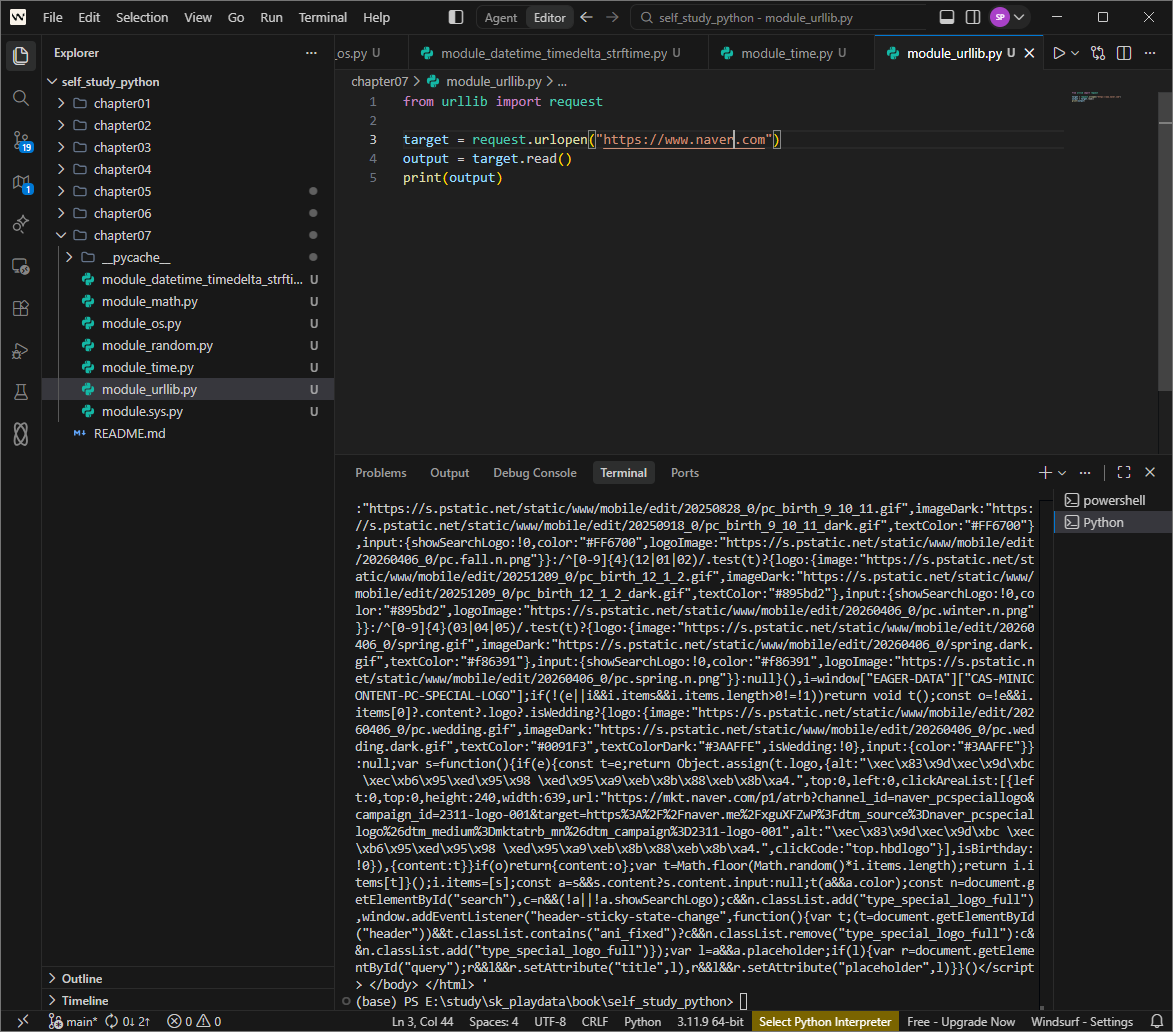Viewport: 1173px width, 1032px height.
Task: Open the SP account profile avatar
Action: pos(999,17)
